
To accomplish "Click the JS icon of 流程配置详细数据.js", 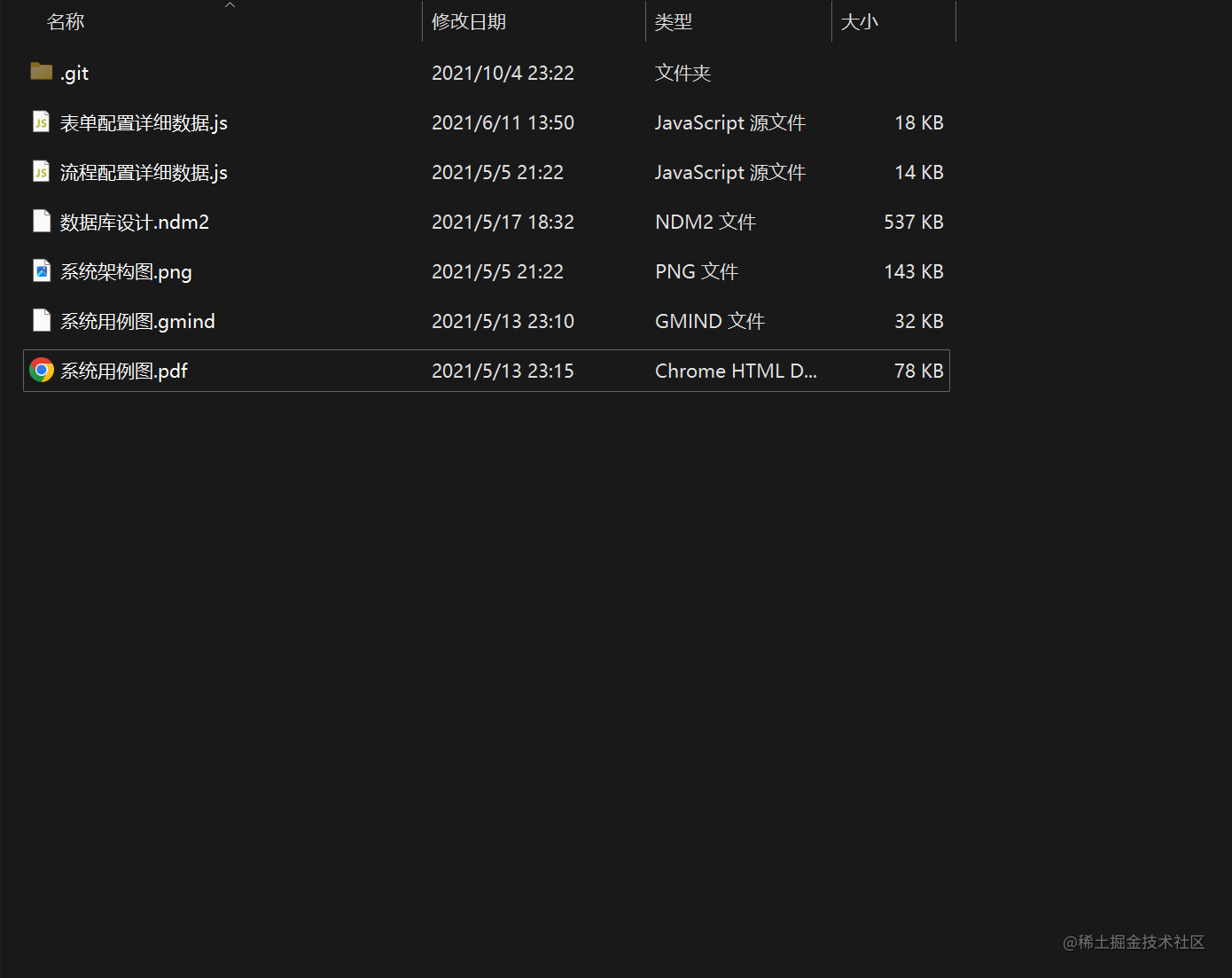I will 41,171.
